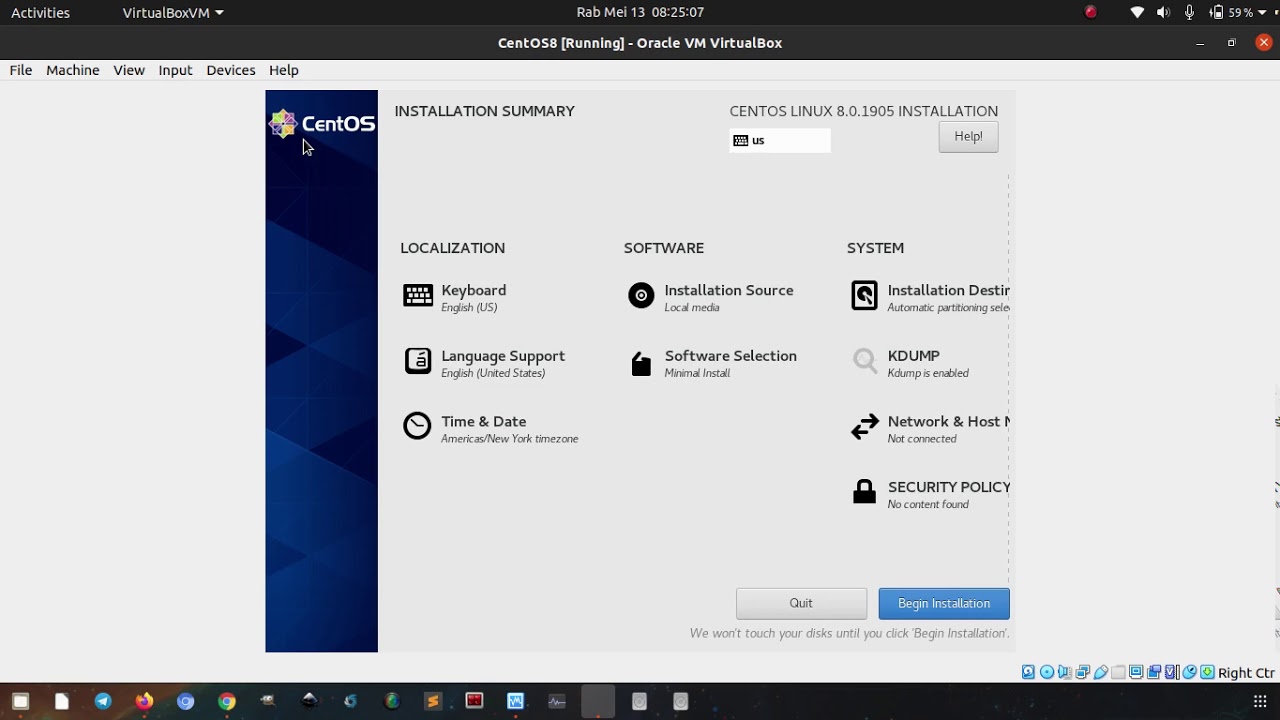Open the Machine menu
This screenshot has width=1280, height=720.
[73, 70]
